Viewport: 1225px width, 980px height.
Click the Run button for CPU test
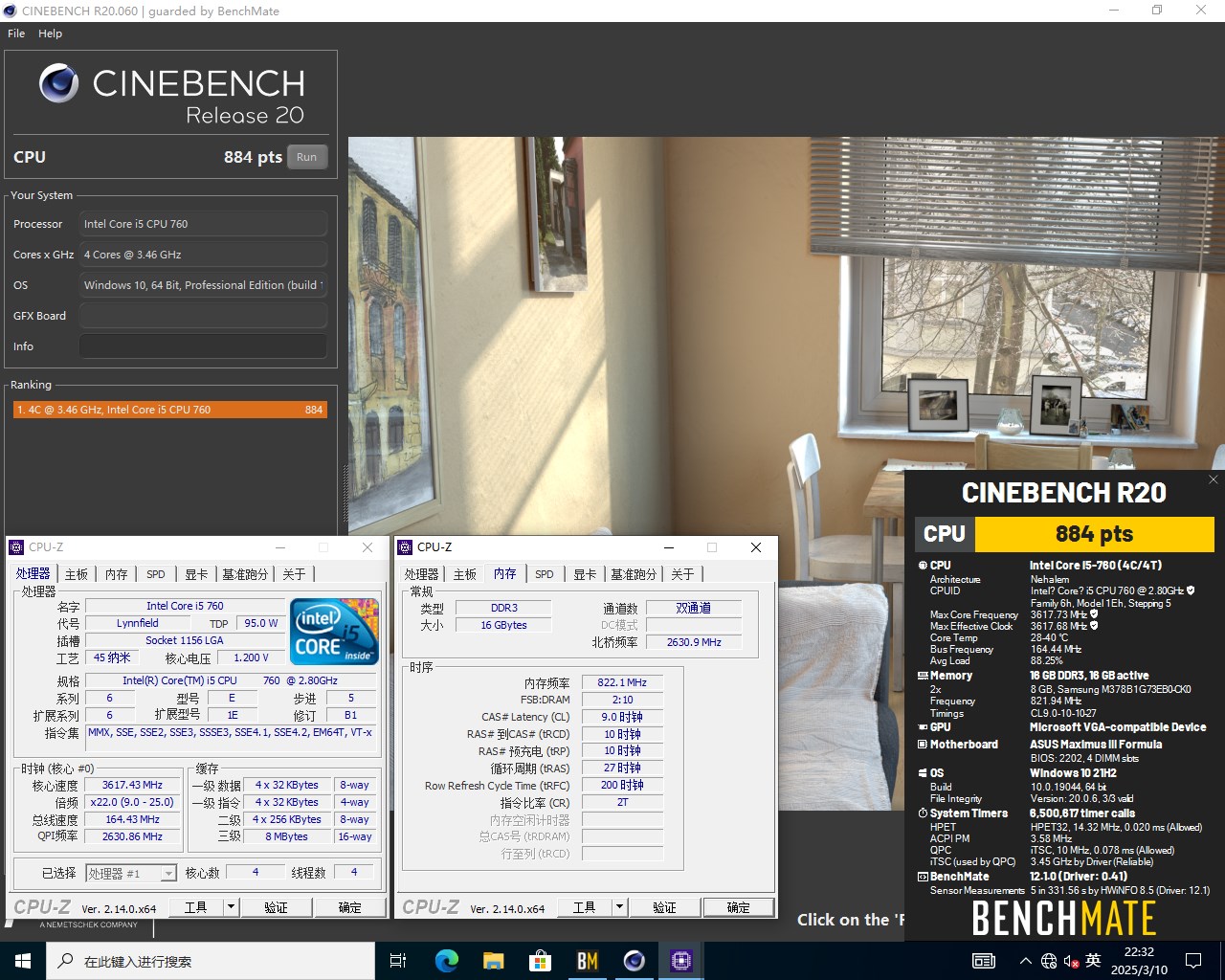click(306, 157)
